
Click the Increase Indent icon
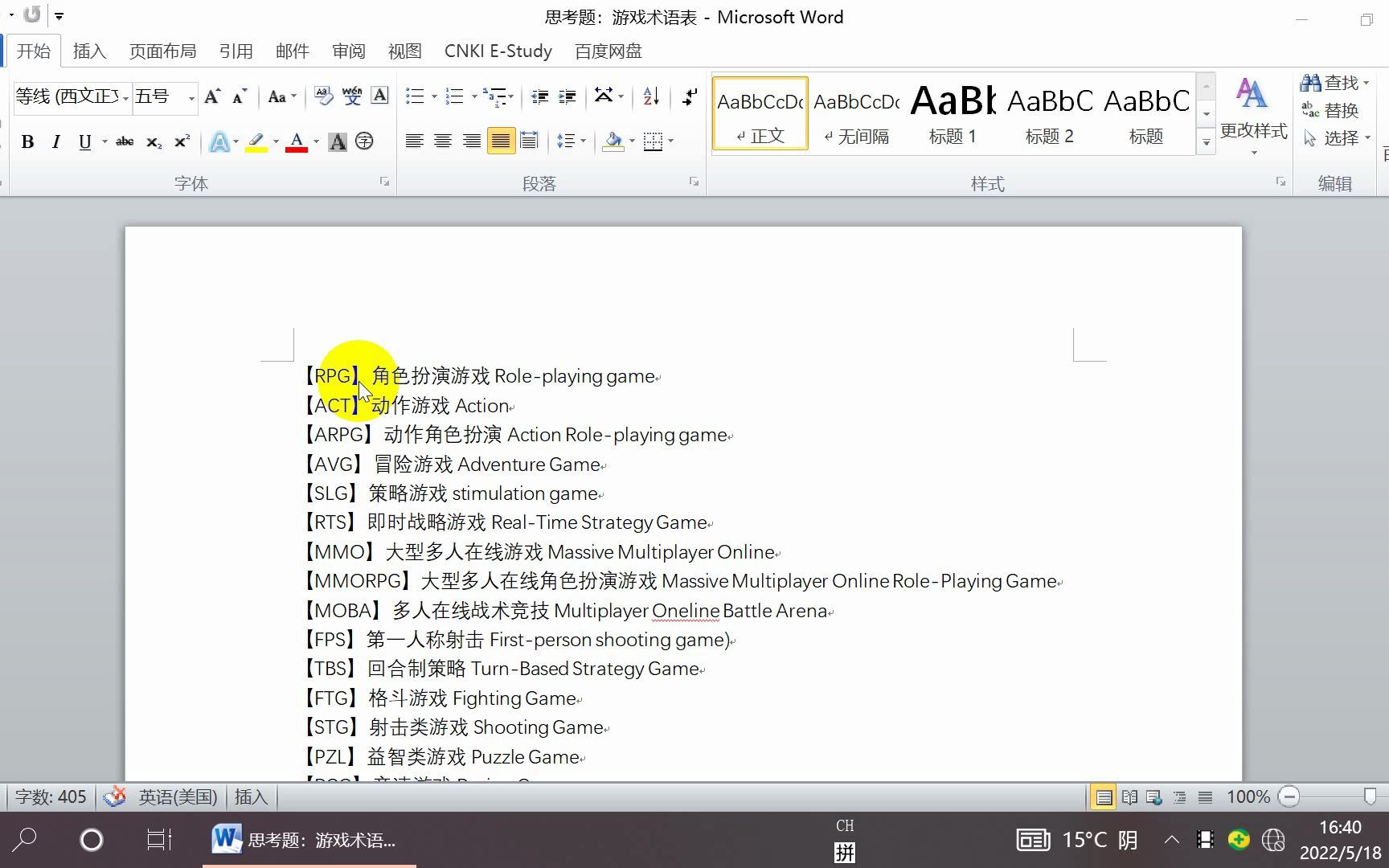(567, 97)
